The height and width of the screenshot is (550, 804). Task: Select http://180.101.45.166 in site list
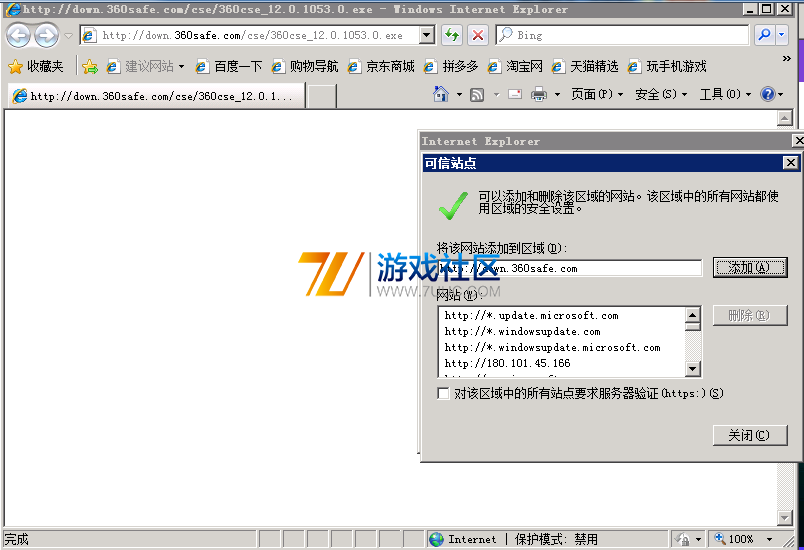point(507,363)
